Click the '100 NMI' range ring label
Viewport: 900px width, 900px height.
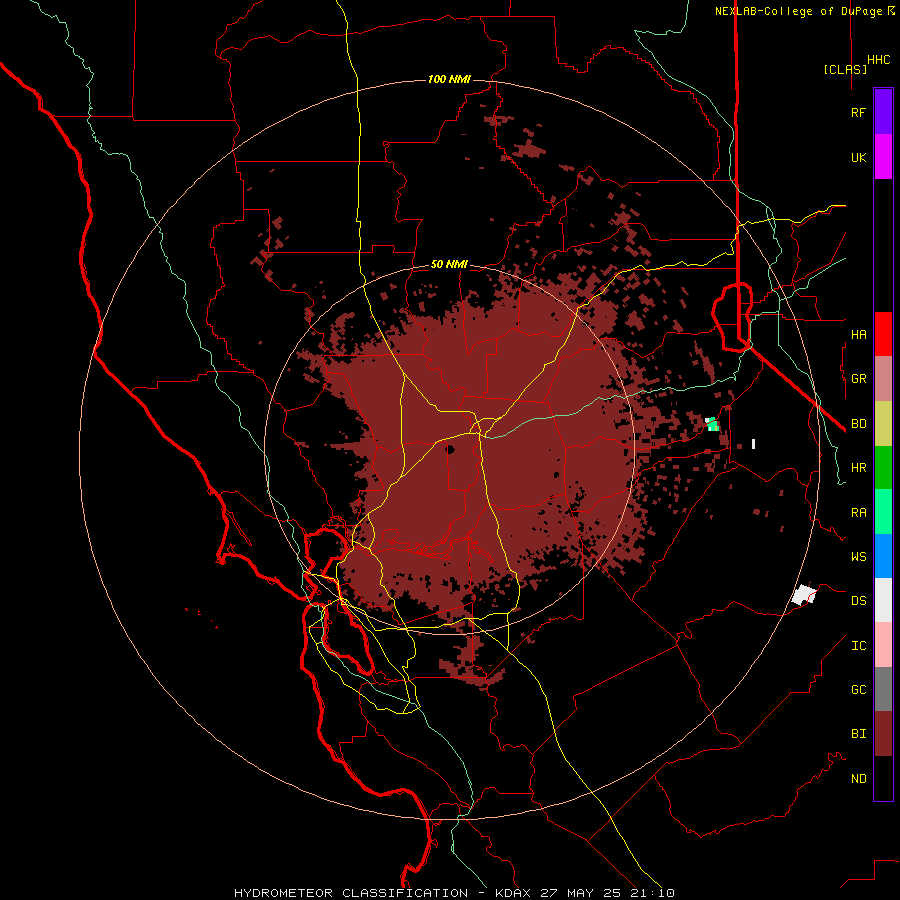[449, 79]
